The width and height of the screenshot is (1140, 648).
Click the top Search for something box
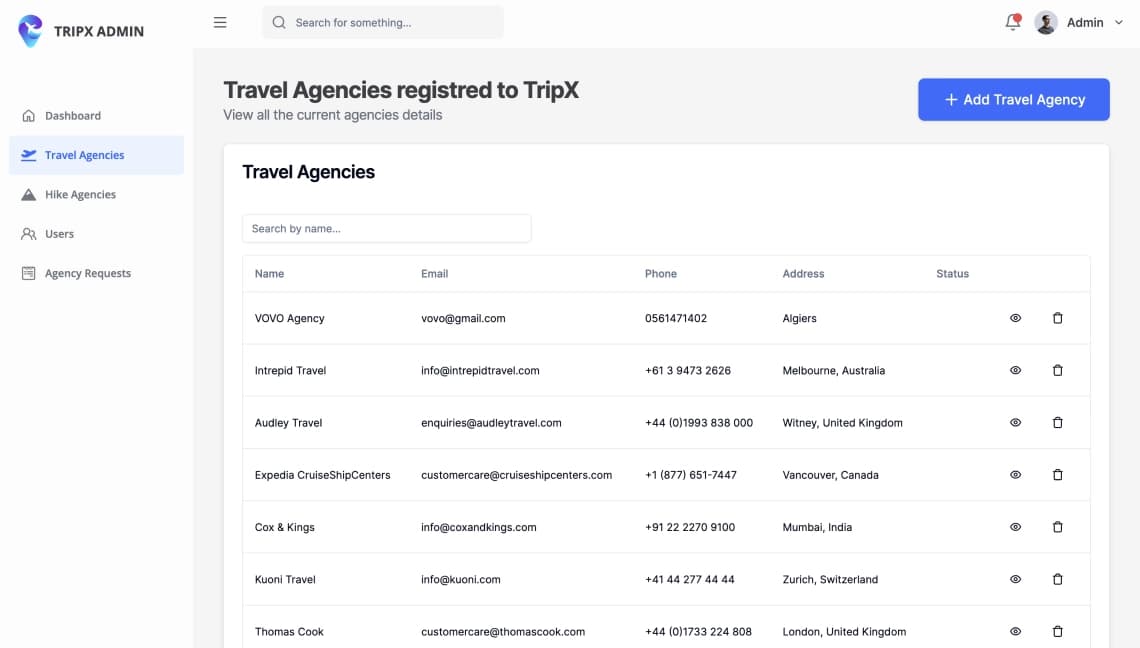point(382,23)
